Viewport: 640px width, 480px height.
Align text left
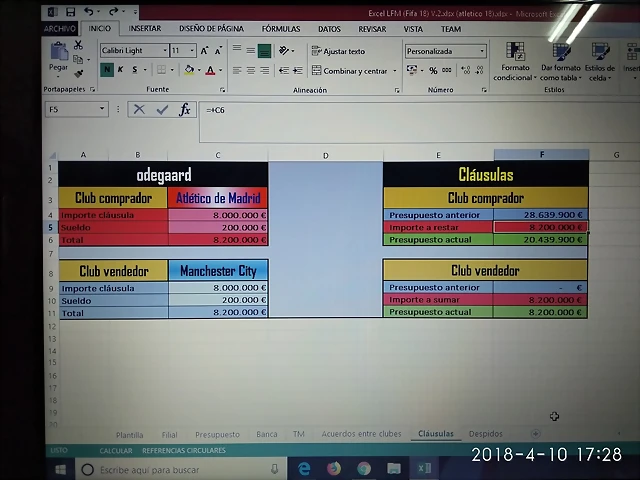237,71
